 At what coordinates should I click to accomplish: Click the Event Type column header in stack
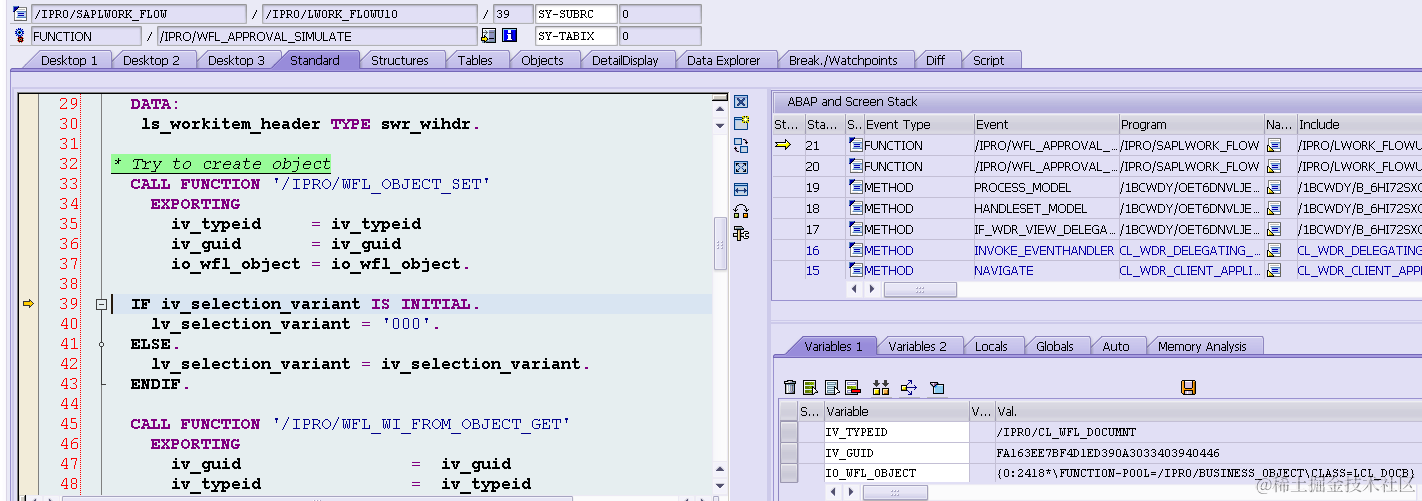(x=918, y=125)
